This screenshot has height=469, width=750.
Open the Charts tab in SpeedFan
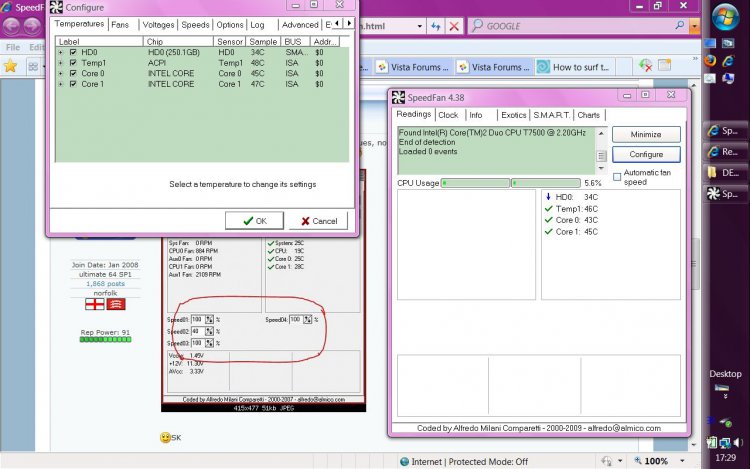[588, 115]
